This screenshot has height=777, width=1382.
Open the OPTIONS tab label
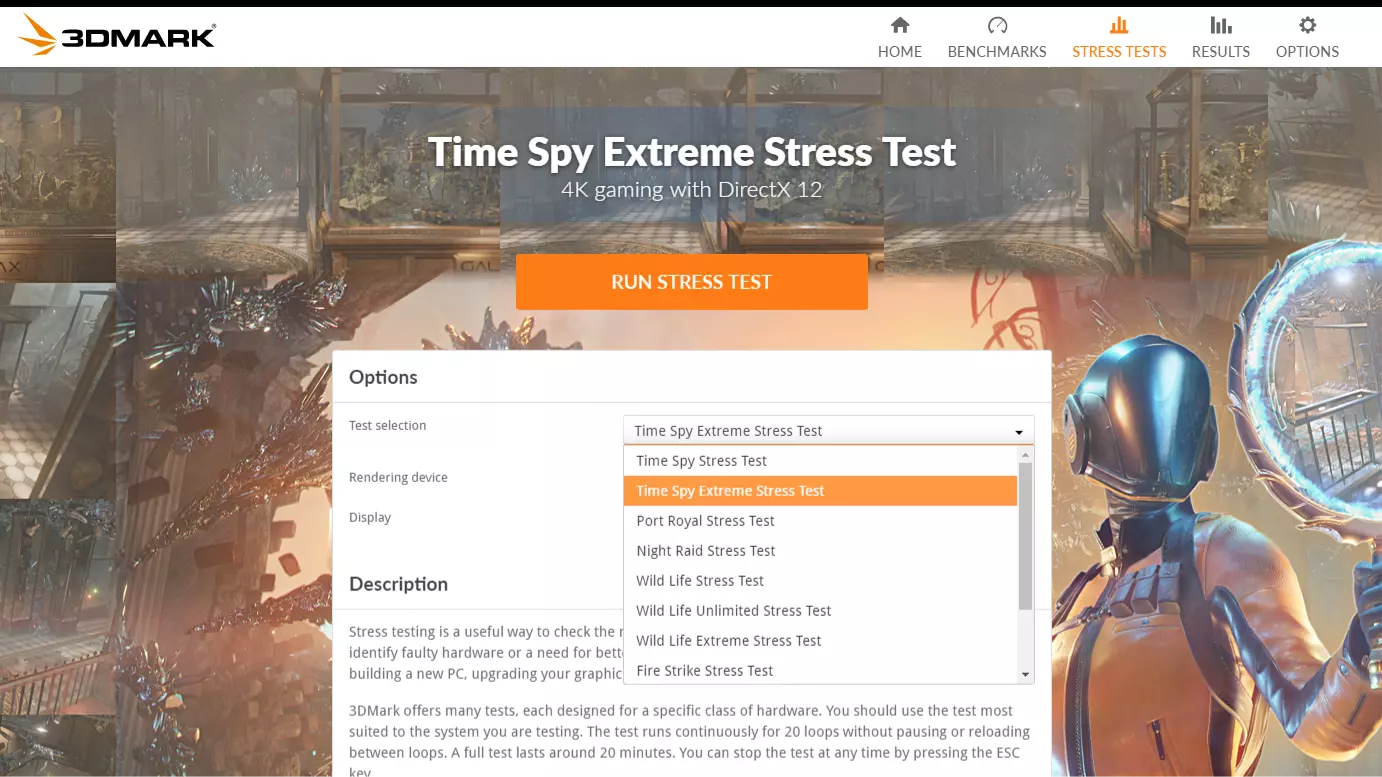tap(1307, 52)
